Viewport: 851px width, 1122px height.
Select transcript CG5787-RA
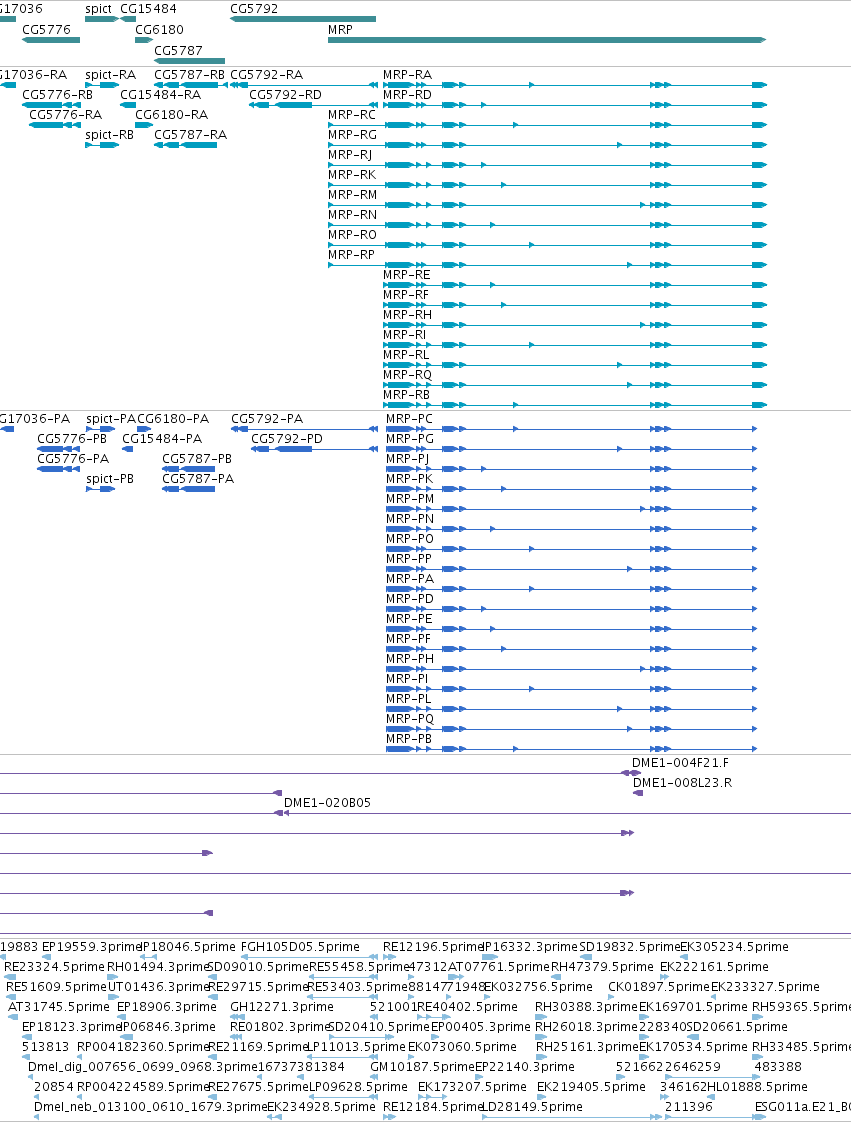click(190, 135)
